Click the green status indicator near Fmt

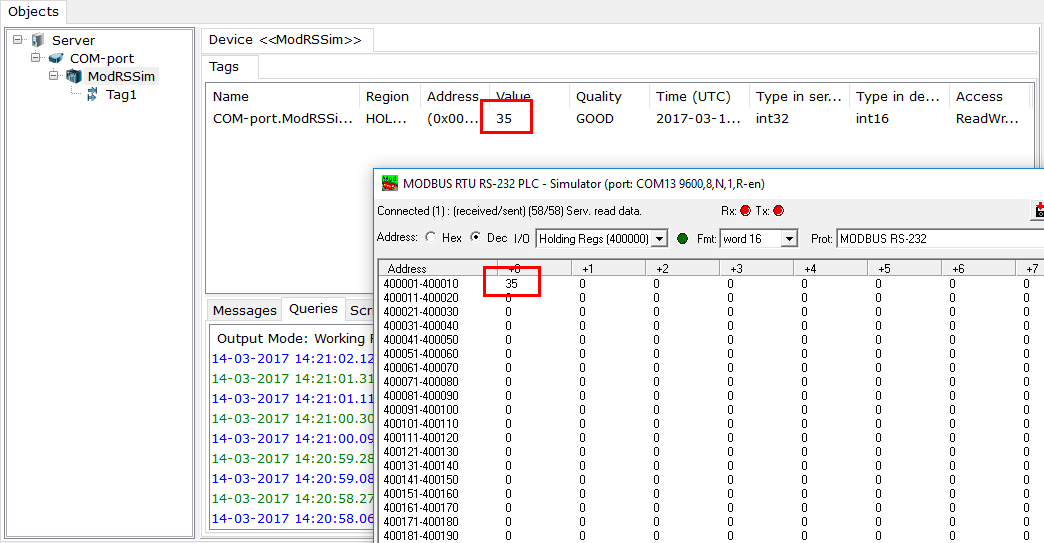point(682,238)
